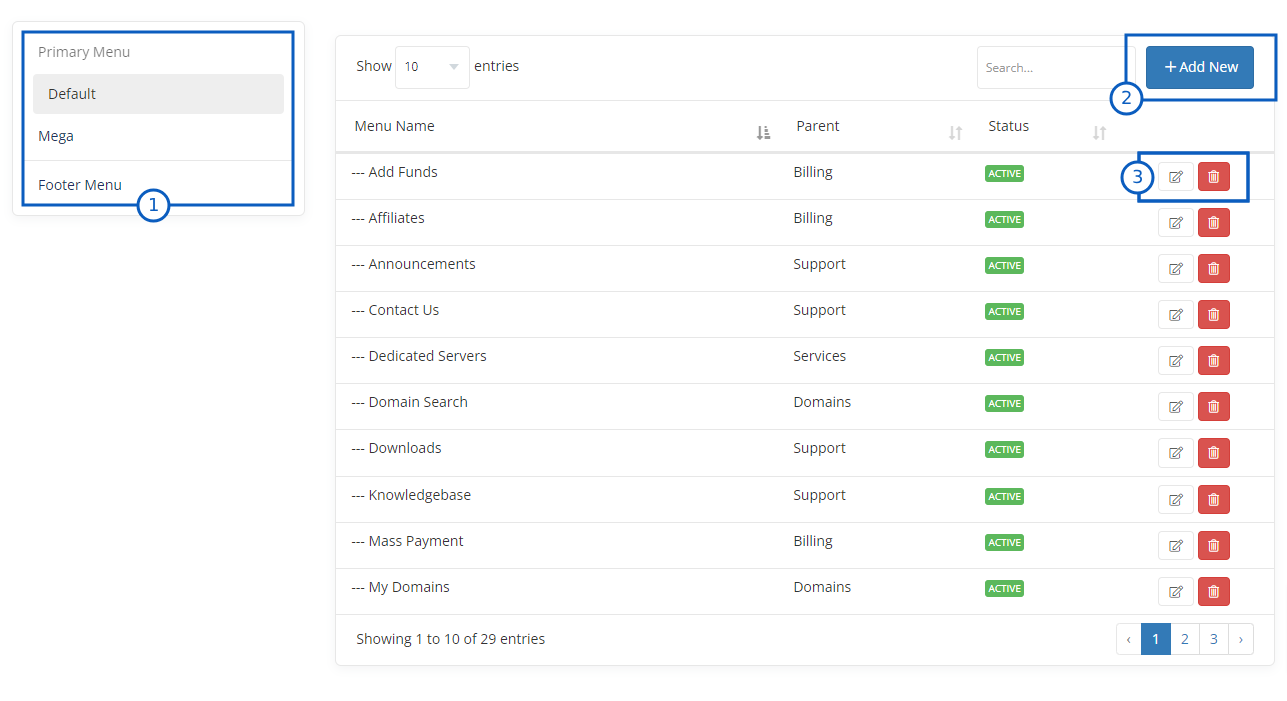Image resolution: width=1287 pixels, height=701 pixels.
Task: Delete the Add Funds menu entry
Action: coord(1213,177)
